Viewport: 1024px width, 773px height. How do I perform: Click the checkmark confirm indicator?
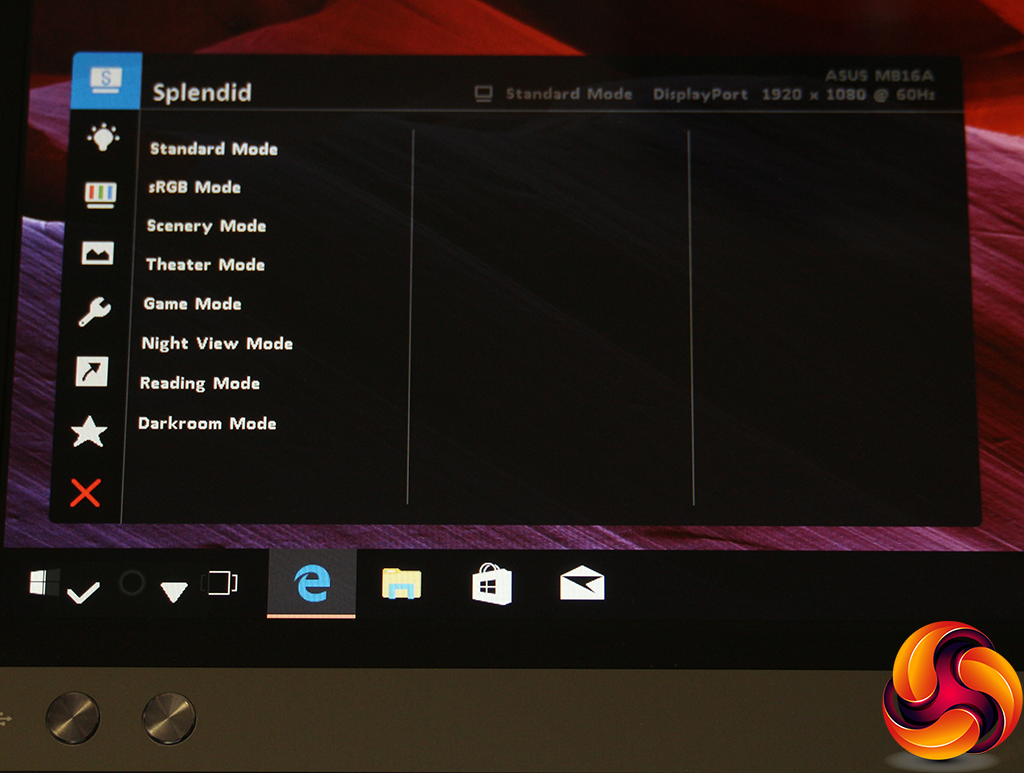(x=84, y=593)
